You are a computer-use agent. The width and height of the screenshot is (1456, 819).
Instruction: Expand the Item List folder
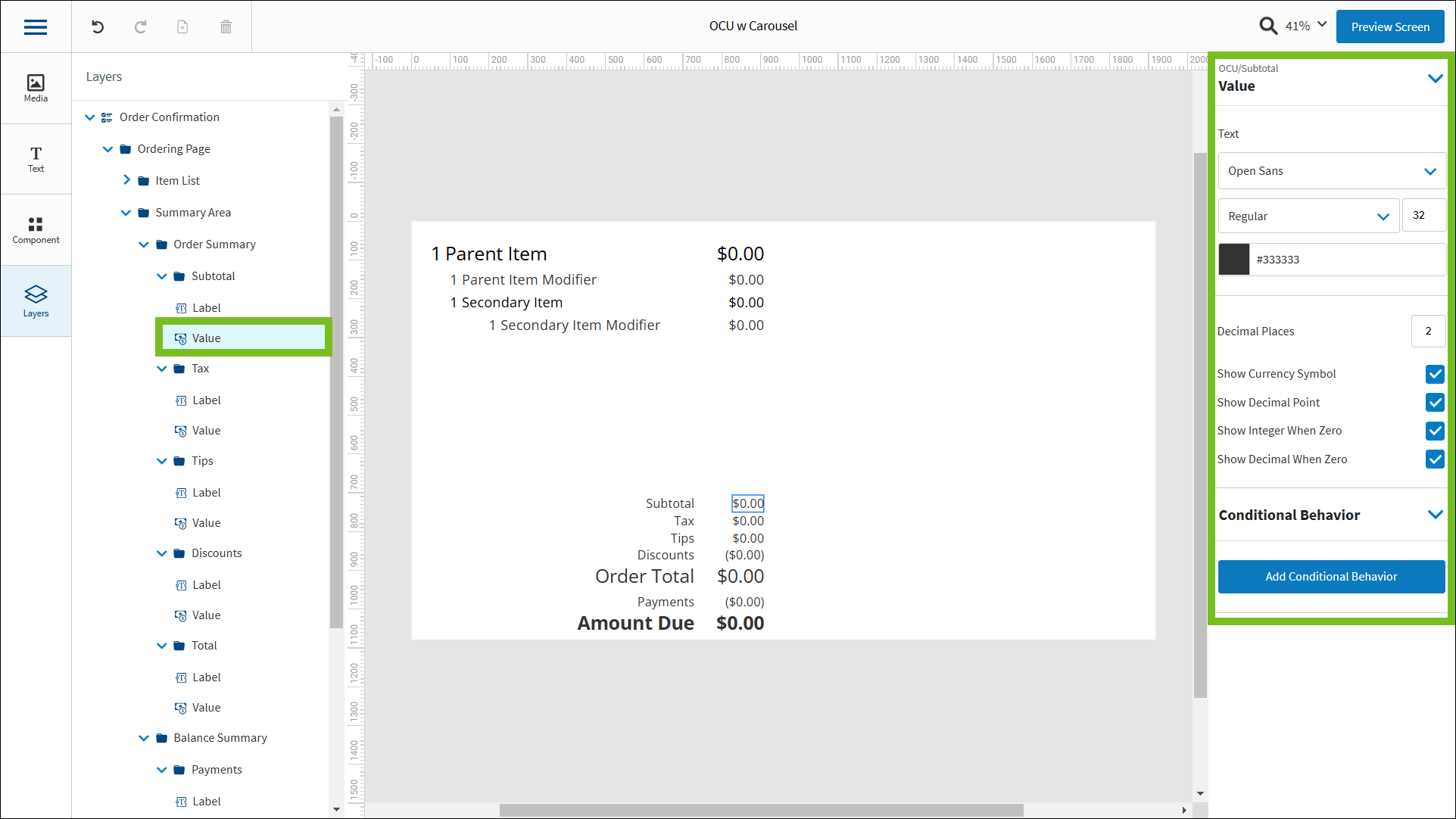coord(126,180)
